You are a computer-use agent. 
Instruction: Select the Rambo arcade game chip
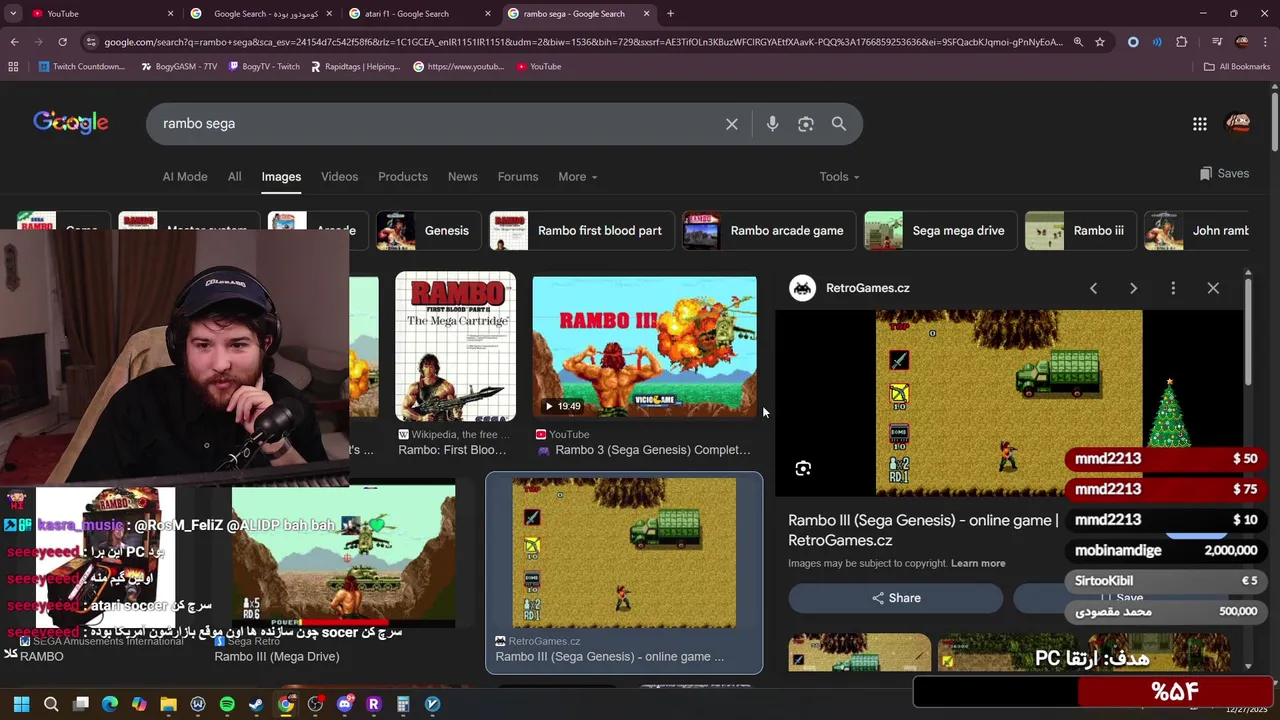pos(768,231)
